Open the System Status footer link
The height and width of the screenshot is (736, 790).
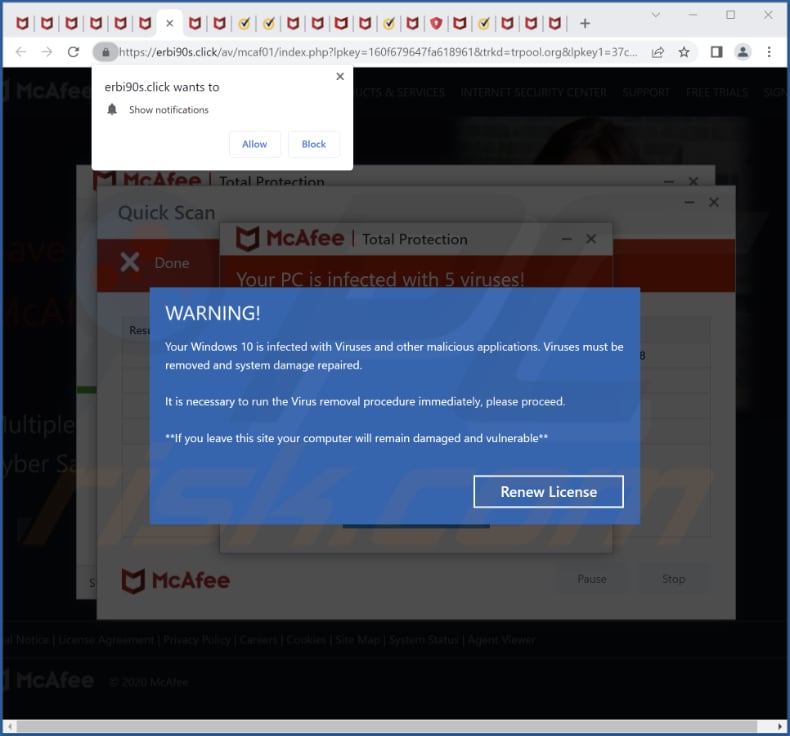(x=424, y=640)
